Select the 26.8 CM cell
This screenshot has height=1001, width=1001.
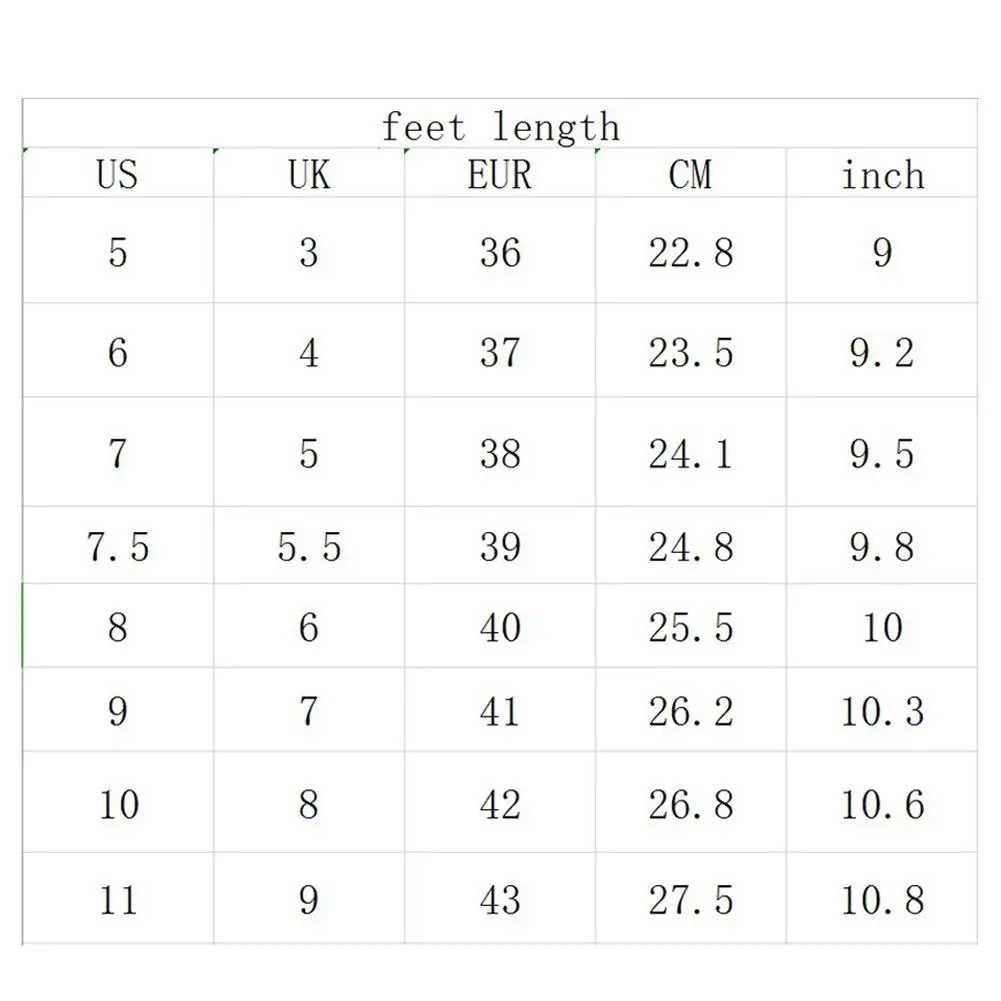click(x=691, y=804)
